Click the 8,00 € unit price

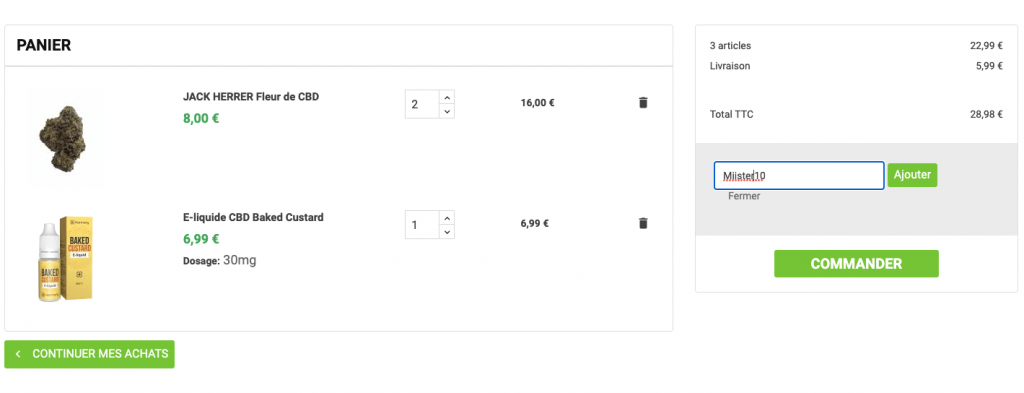pyautogui.click(x=201, y=119)
